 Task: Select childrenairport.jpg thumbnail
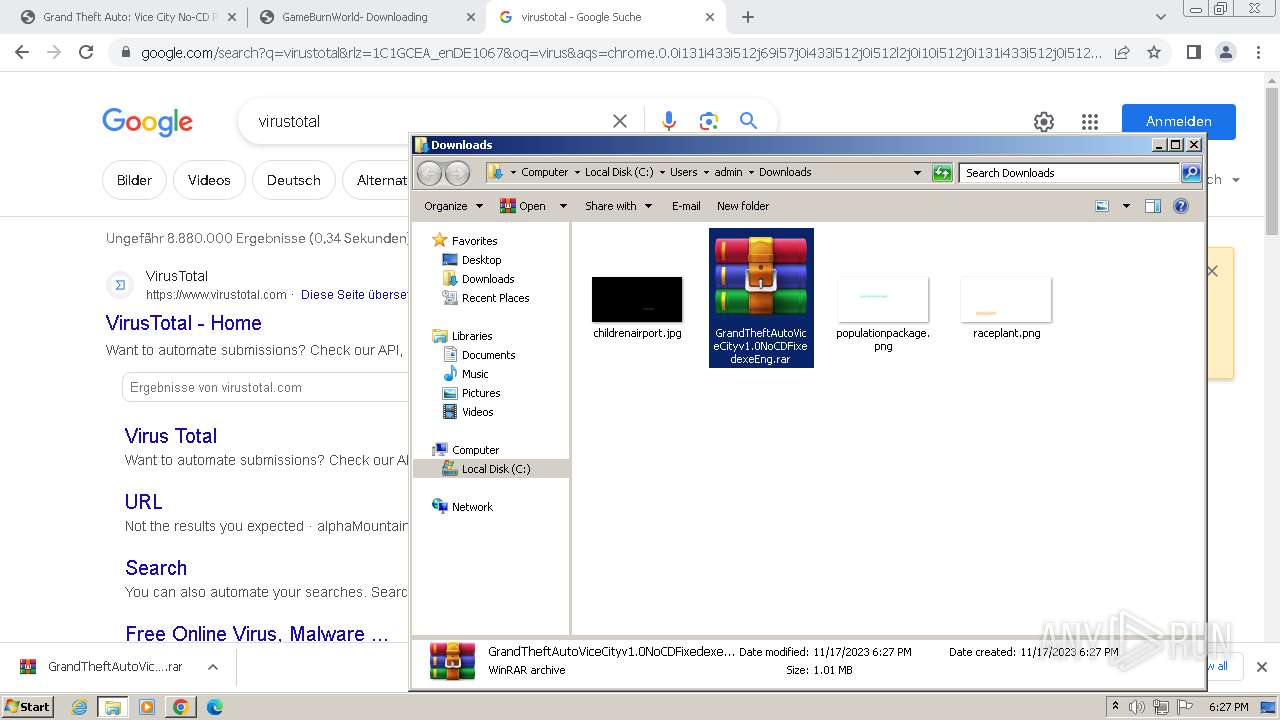click(x=637, y=308)
